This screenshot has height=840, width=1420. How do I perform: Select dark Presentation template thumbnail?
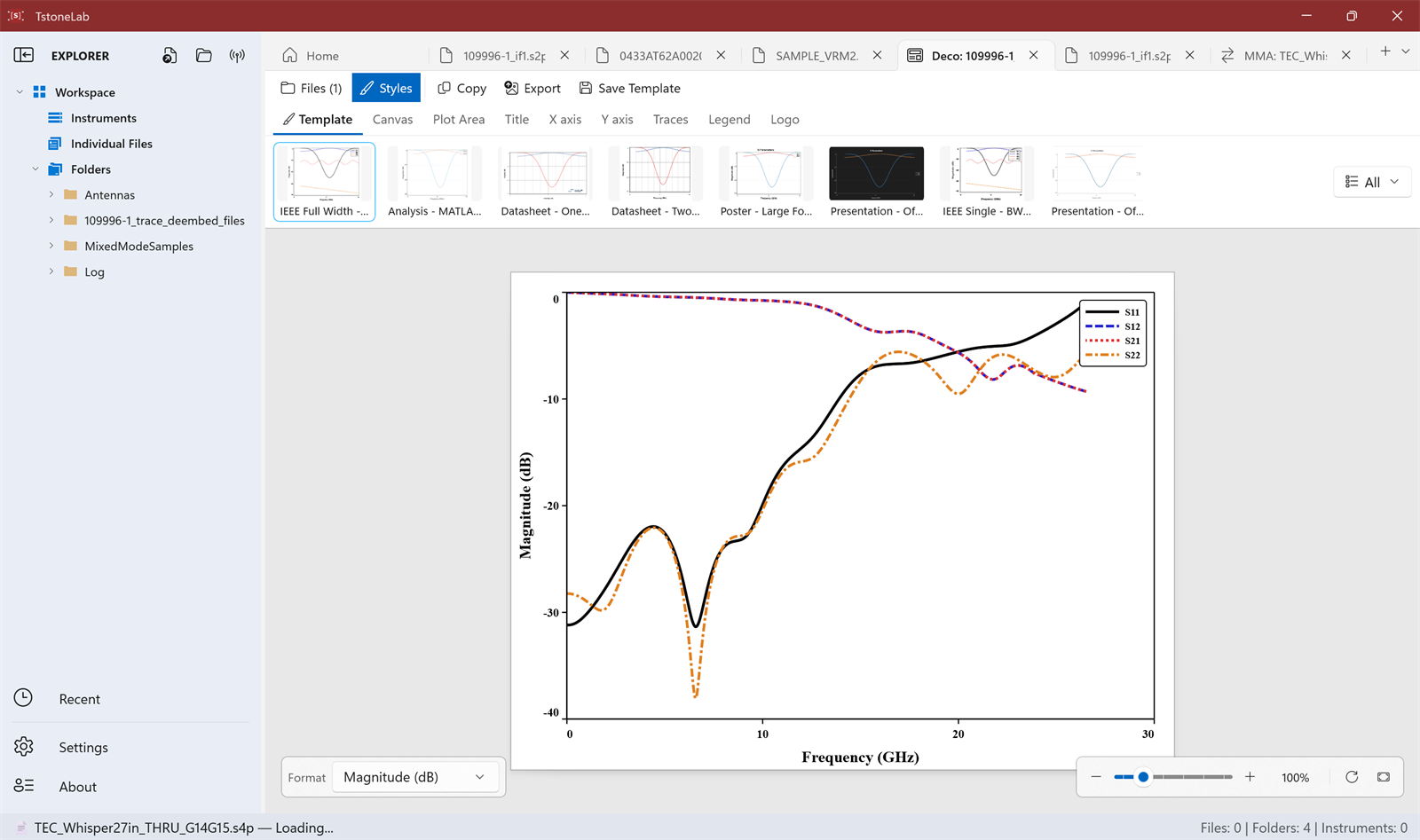click(x=877, y=182)
